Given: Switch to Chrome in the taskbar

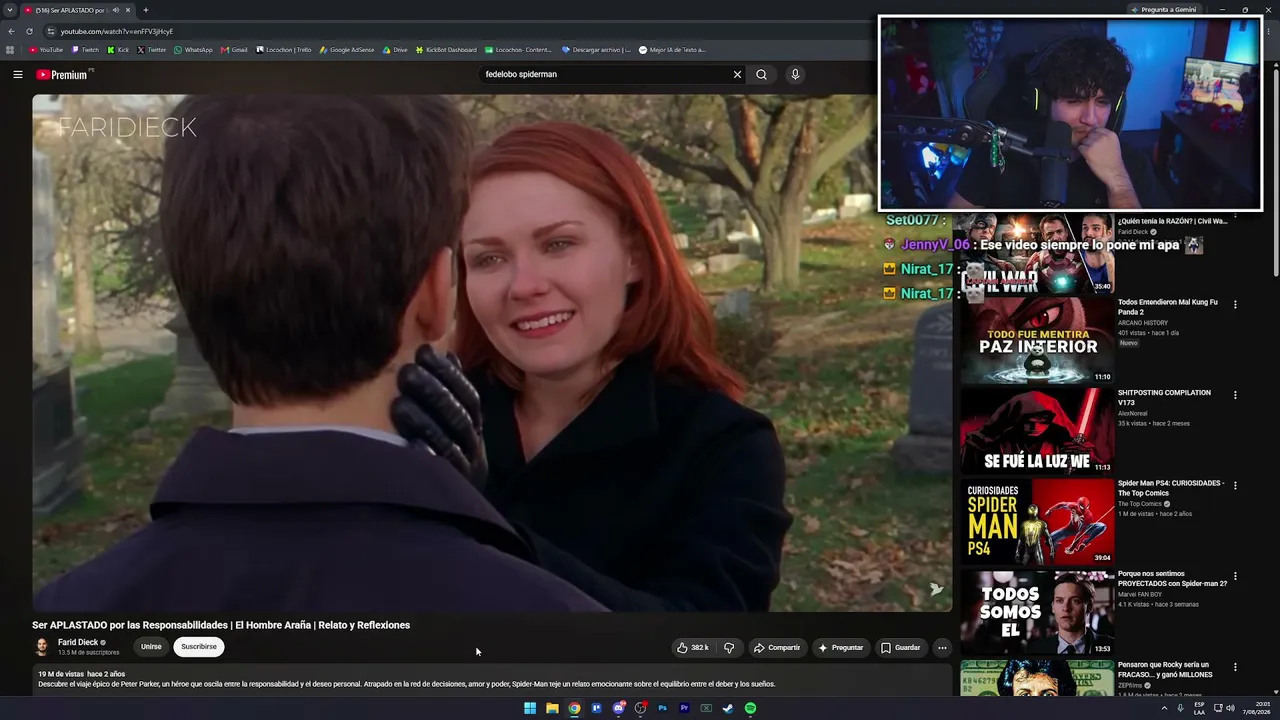Looking at the screenshot, I should click(x=574, y=708).
